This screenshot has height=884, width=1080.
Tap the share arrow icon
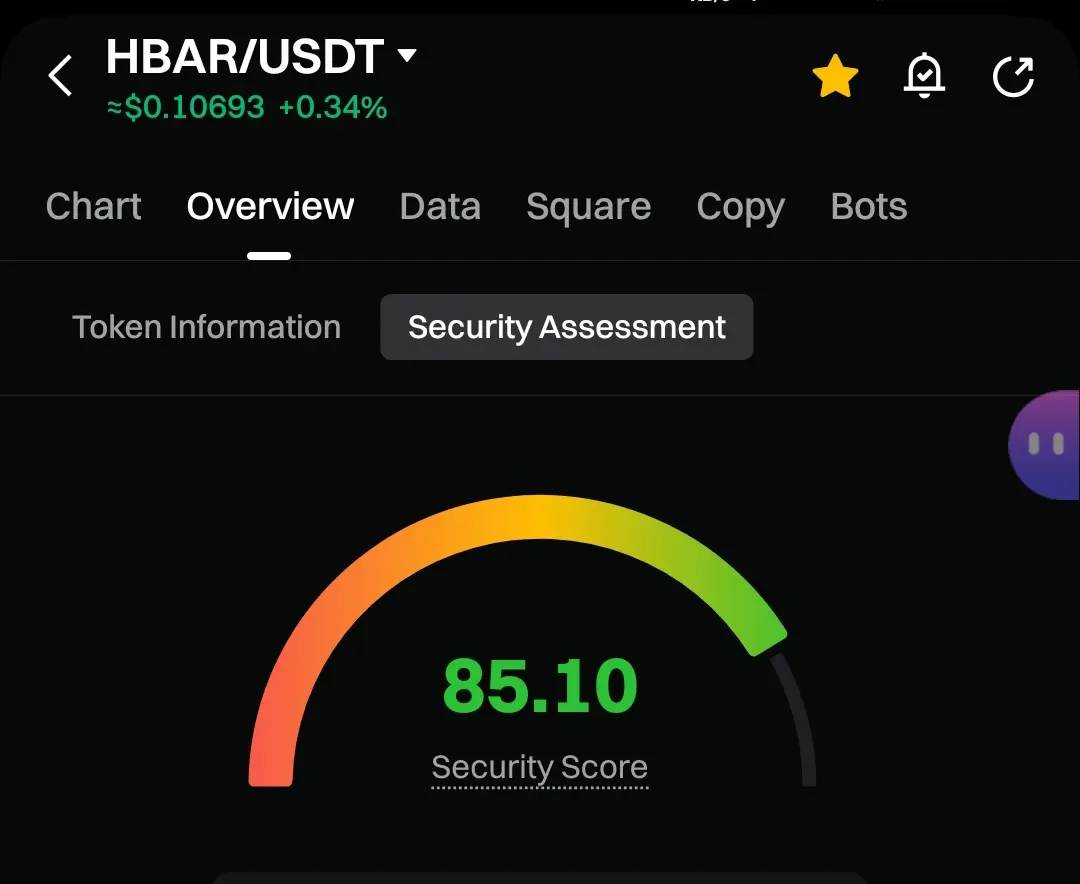click(1013, 76)
